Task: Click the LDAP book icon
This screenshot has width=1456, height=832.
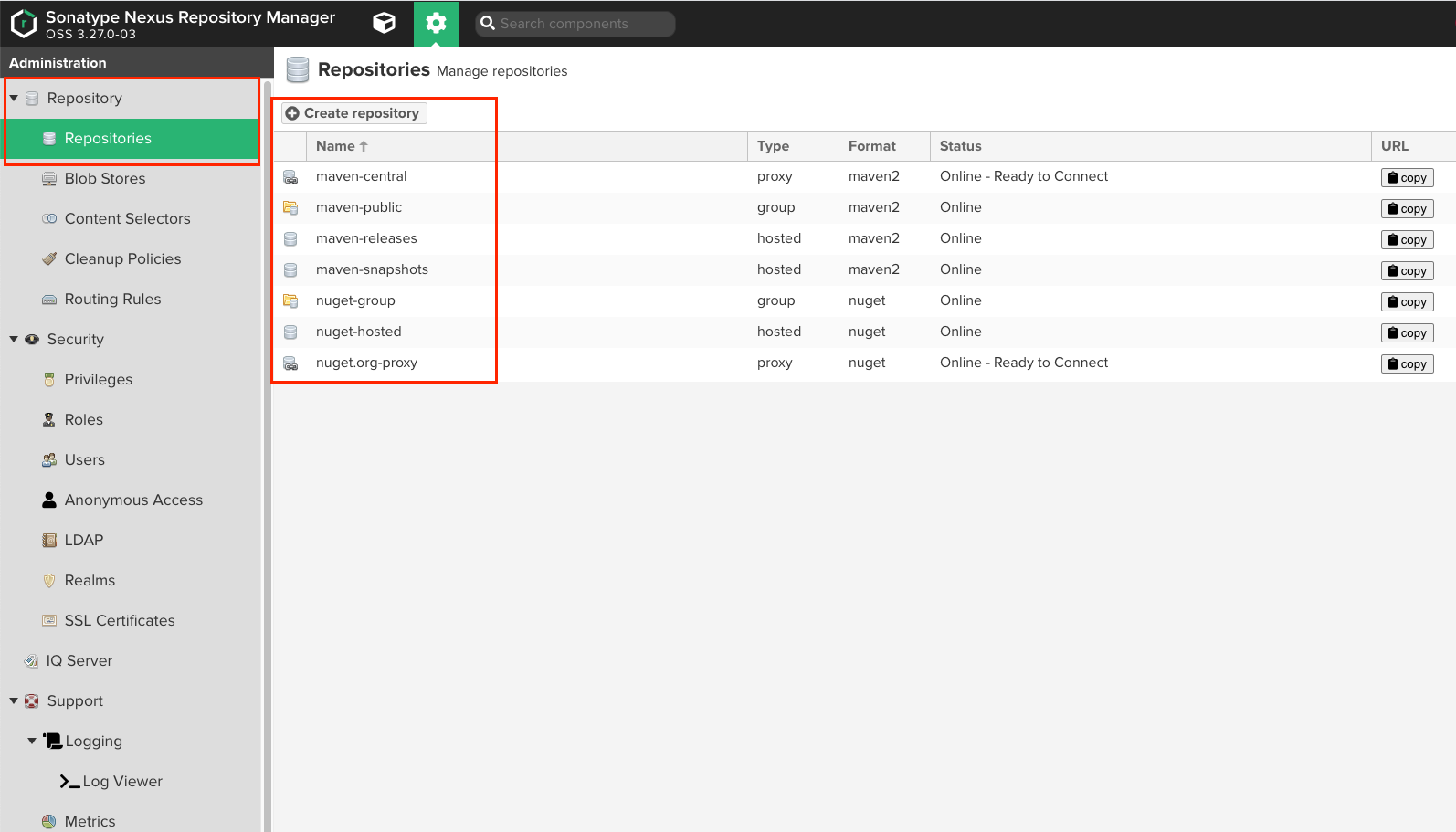Action: click(49, 541)
